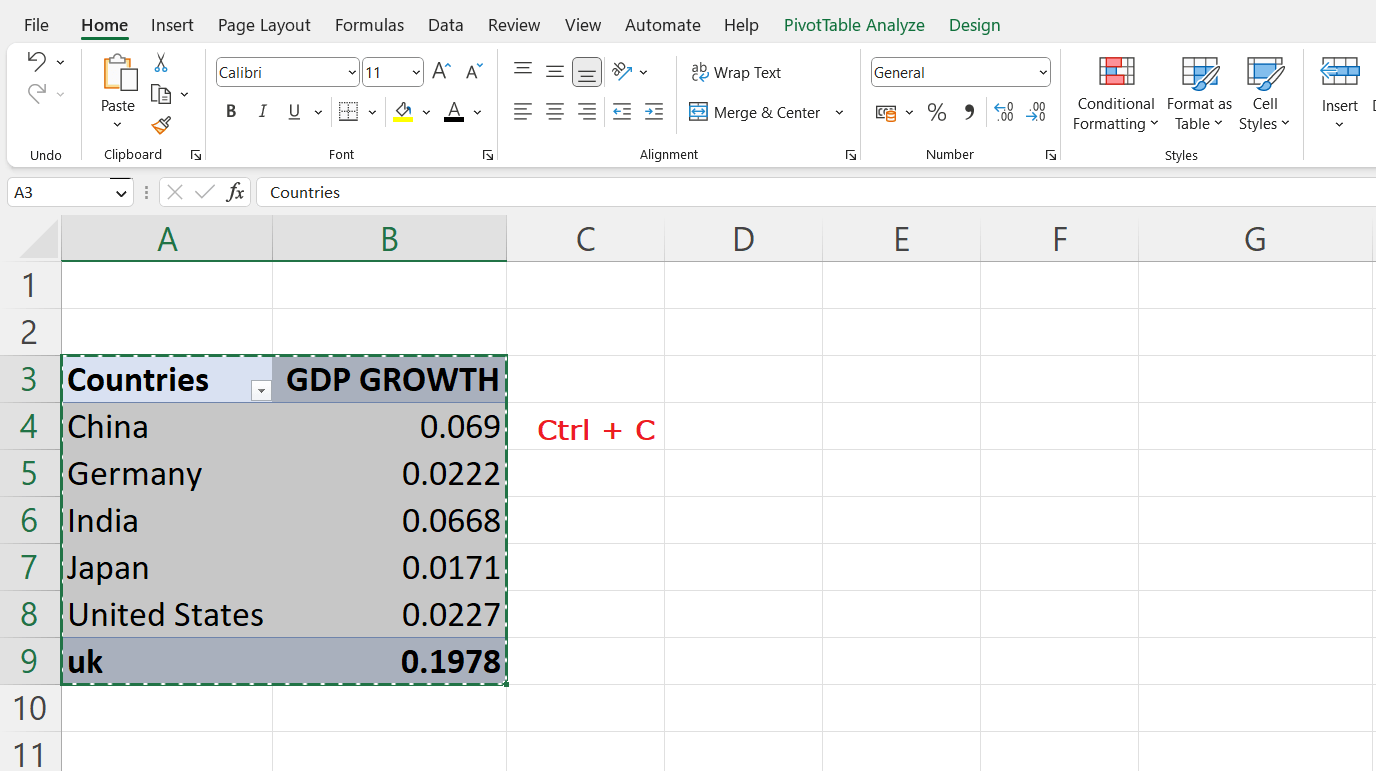Open the Number Format dropdown showing General
Screen dimensions: 1376x771
(x=958, y=72)
